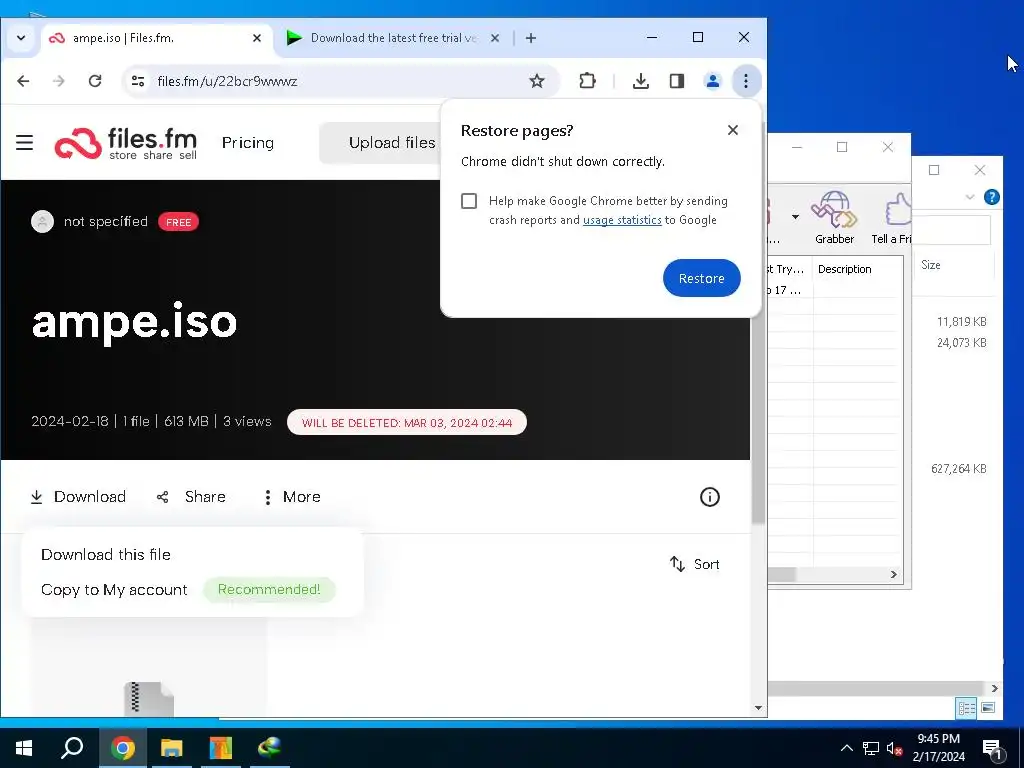
Task: Open Chrome three-dot menu
Action: point(746,81)
